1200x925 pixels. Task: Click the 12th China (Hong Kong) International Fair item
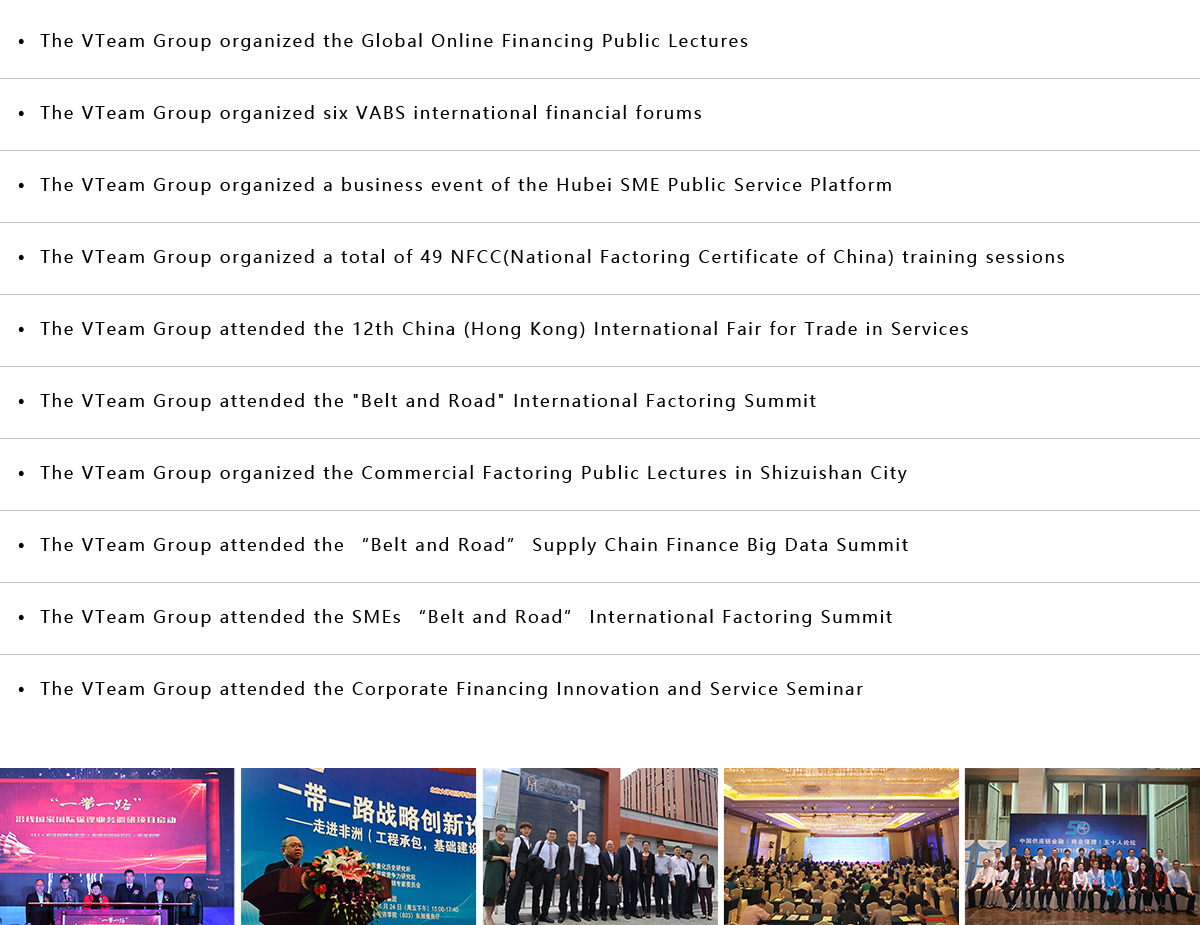[504, 329]
